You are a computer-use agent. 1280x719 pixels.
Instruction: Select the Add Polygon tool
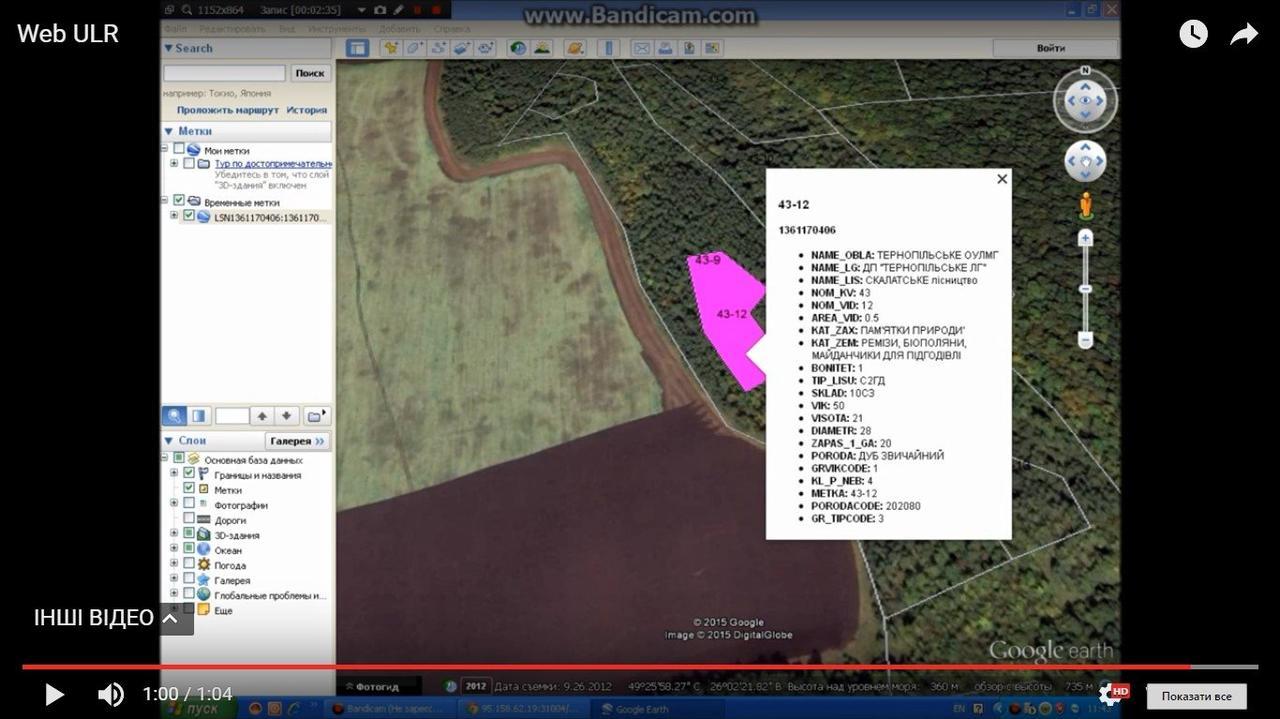point(414,48)
